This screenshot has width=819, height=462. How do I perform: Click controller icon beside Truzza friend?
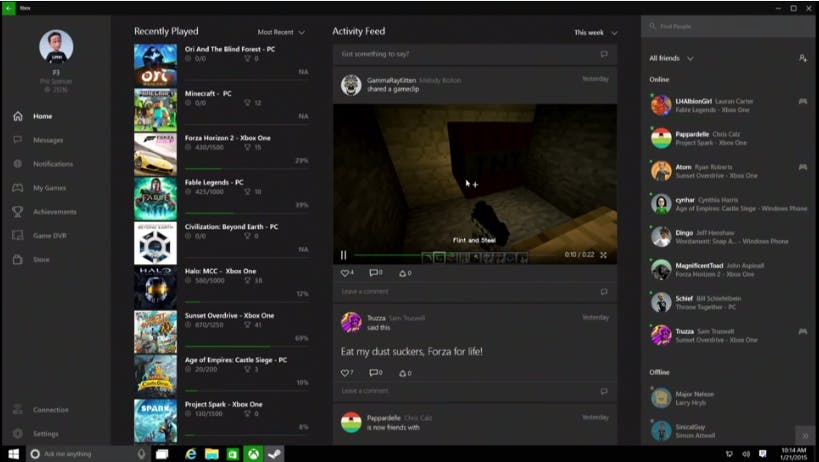(803, 331)
